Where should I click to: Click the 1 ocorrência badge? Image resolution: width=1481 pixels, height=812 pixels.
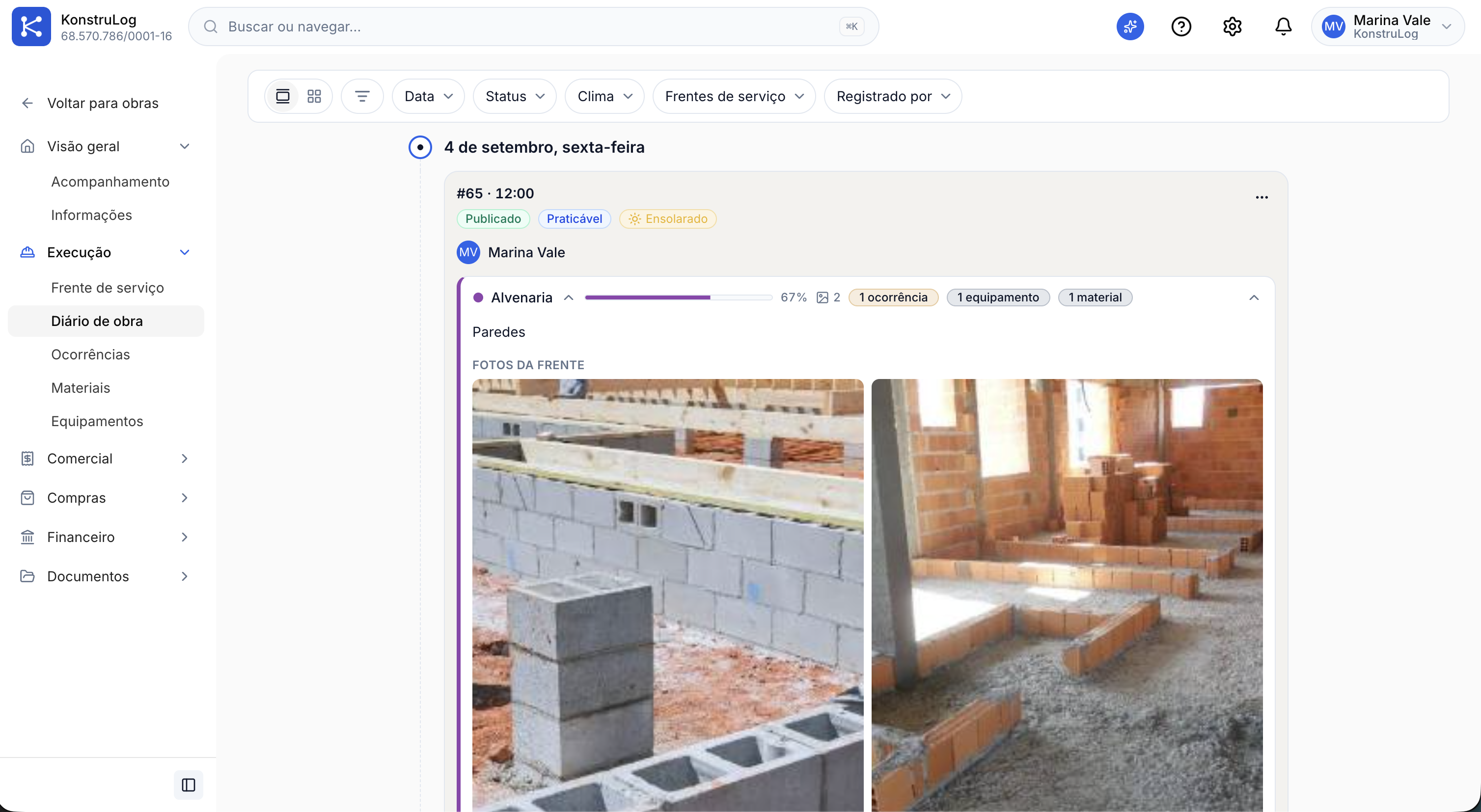click(x=893, y=297)
